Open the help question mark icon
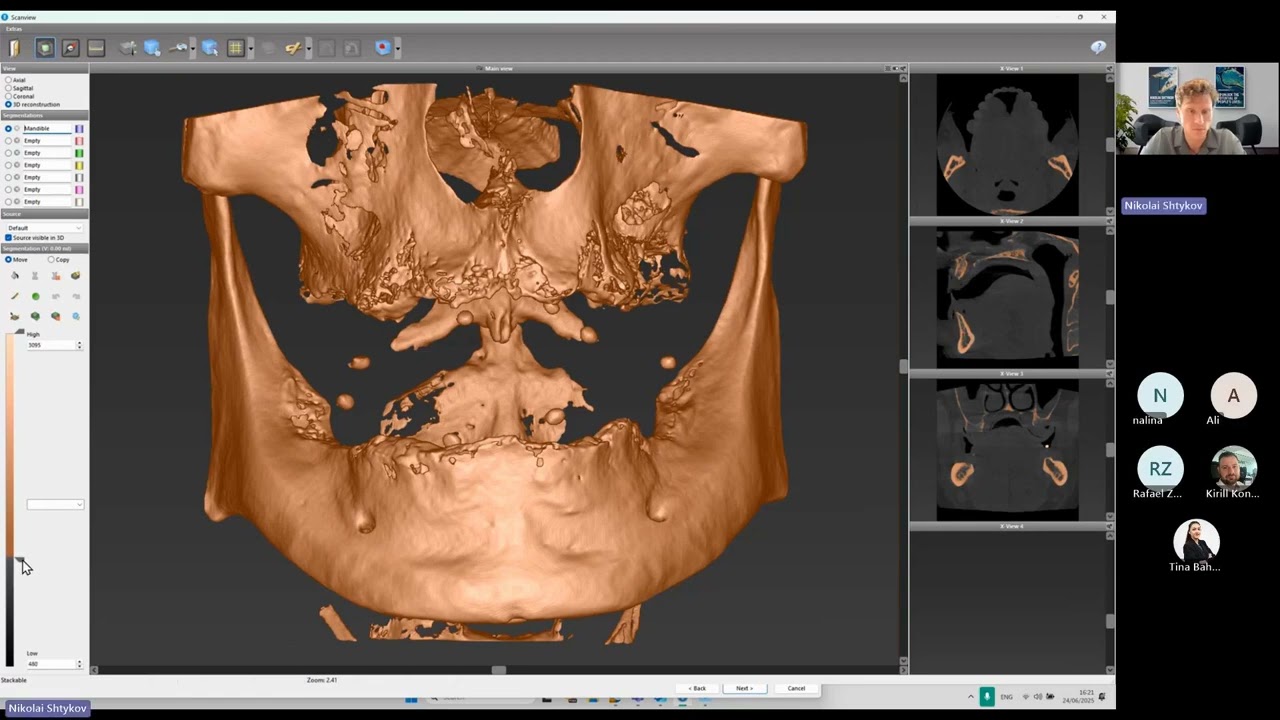The width and height of the screenshot is (1280, 720). 1098,47
